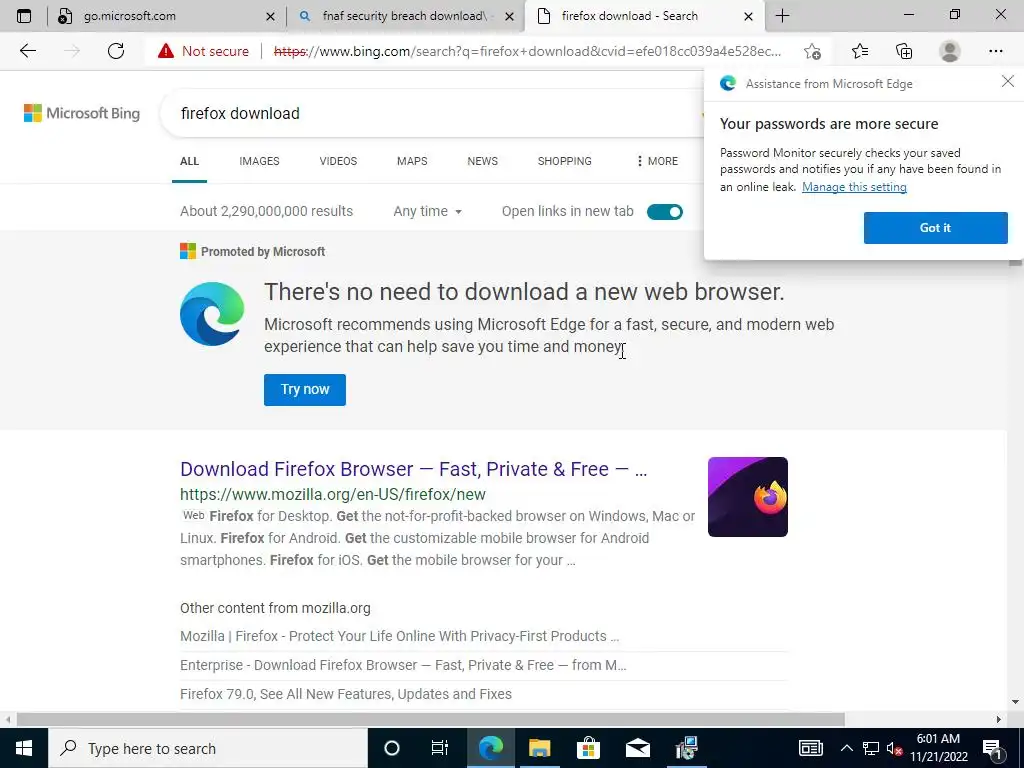
Task: Switch to the VIDEOS search tab
Action: [x=338, y=161]
